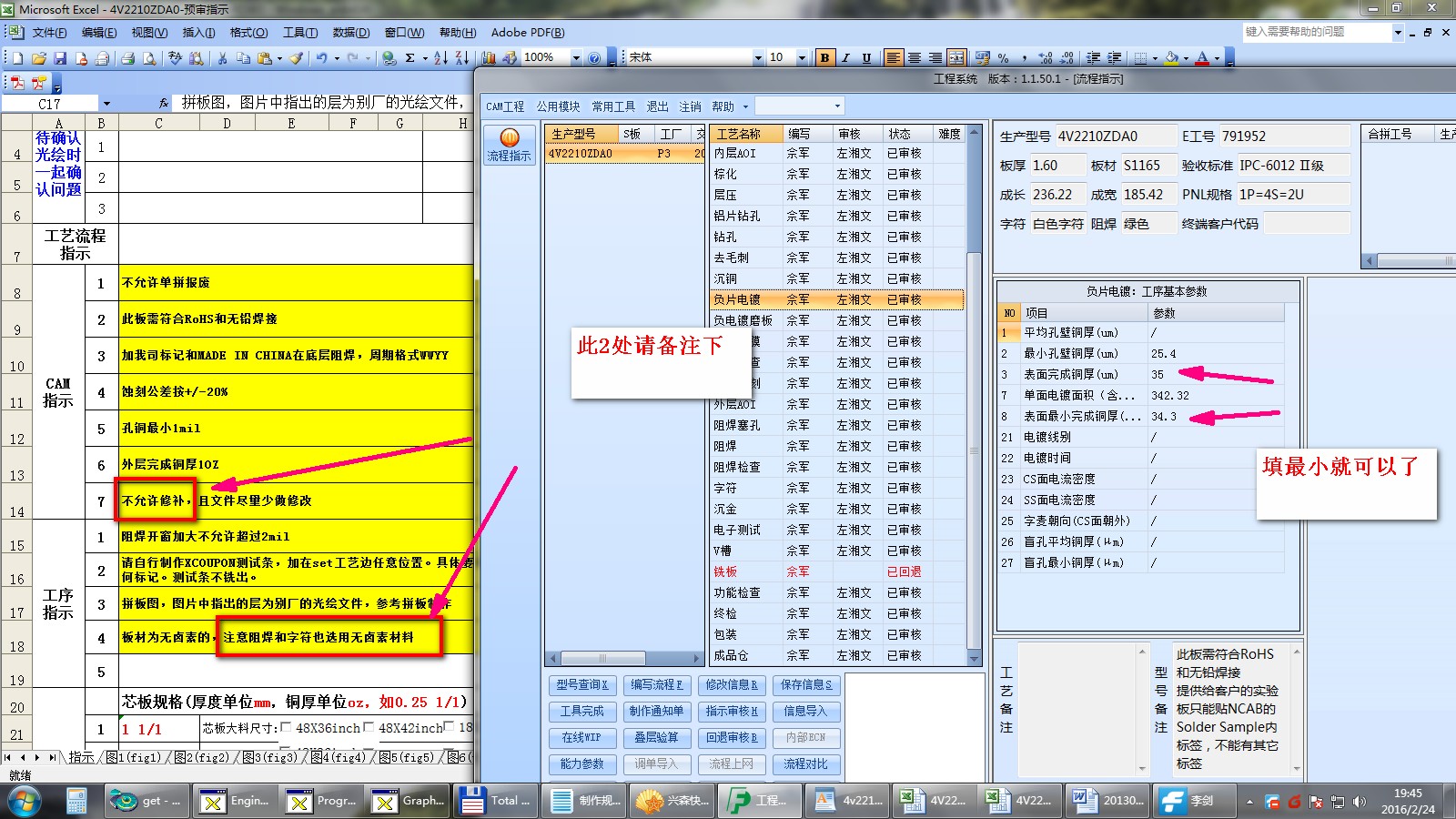
Task: Open the font name 宋体 dropdown
Action: 757,57
